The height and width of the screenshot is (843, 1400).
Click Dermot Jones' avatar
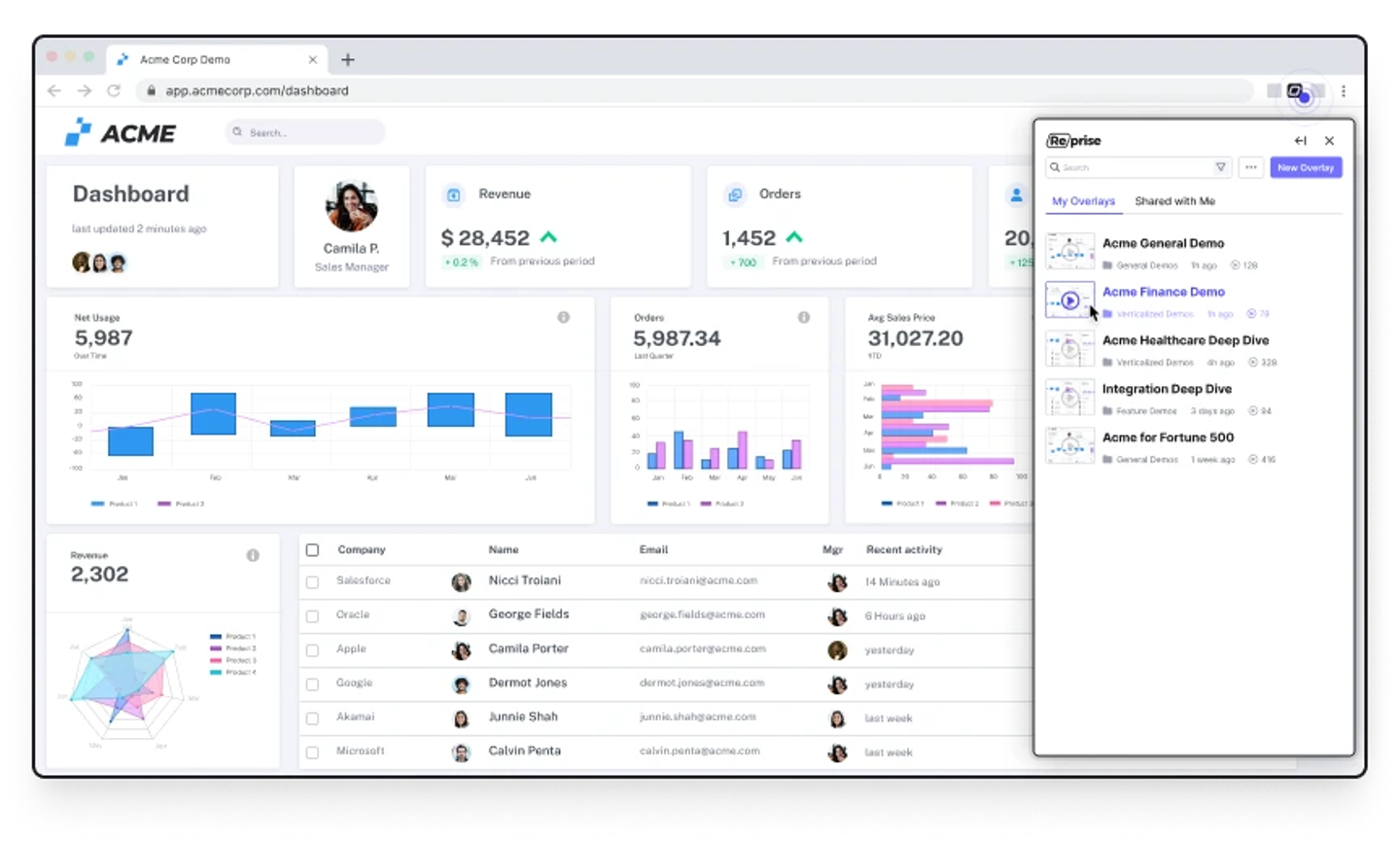click(461, 685)
